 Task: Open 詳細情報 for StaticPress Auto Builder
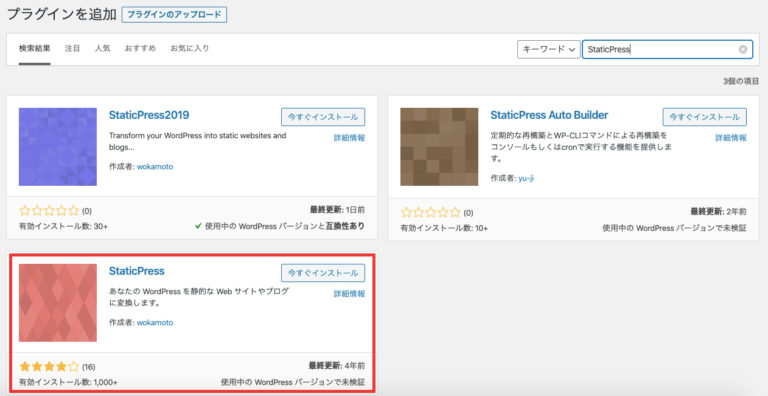click(731, 138)
